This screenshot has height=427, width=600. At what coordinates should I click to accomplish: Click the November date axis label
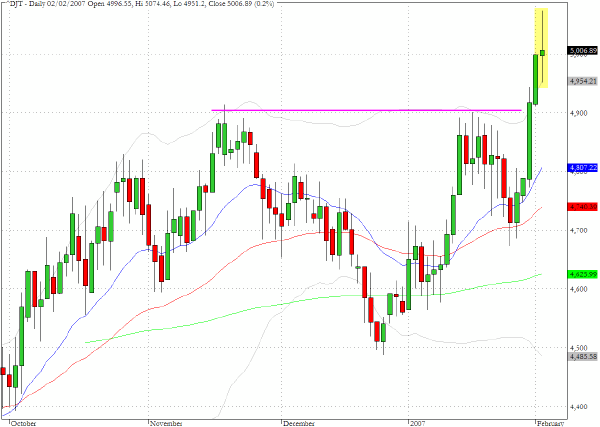[x=166, y=423]
